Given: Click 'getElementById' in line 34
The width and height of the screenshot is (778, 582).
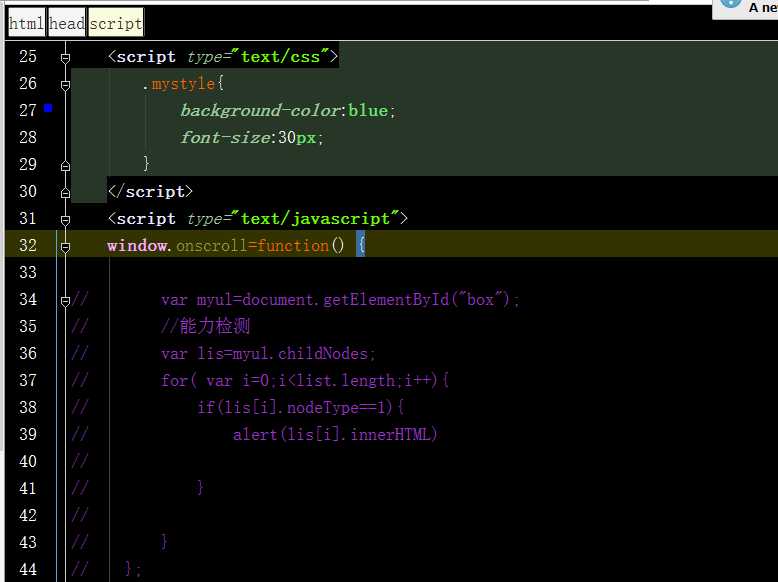Looking at the screenshot, I should pyautogui.click(x=386, y=300).
